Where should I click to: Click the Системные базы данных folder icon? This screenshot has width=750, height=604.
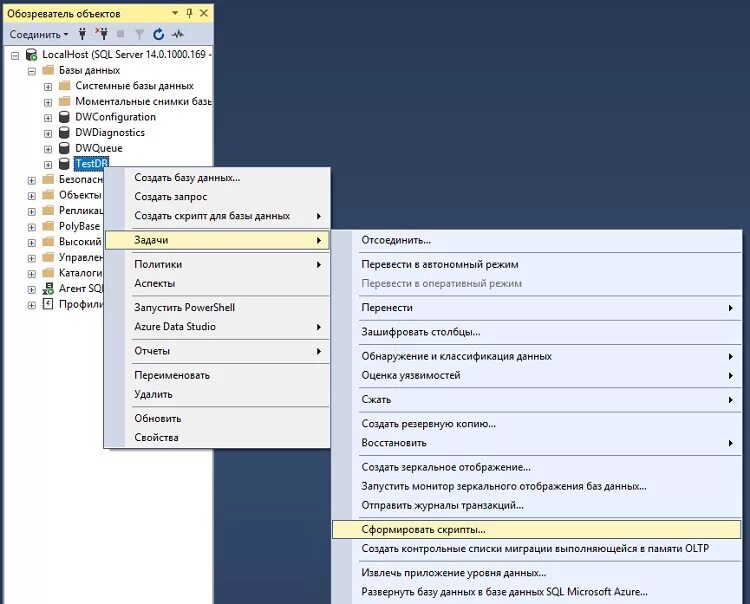[65, 86]
